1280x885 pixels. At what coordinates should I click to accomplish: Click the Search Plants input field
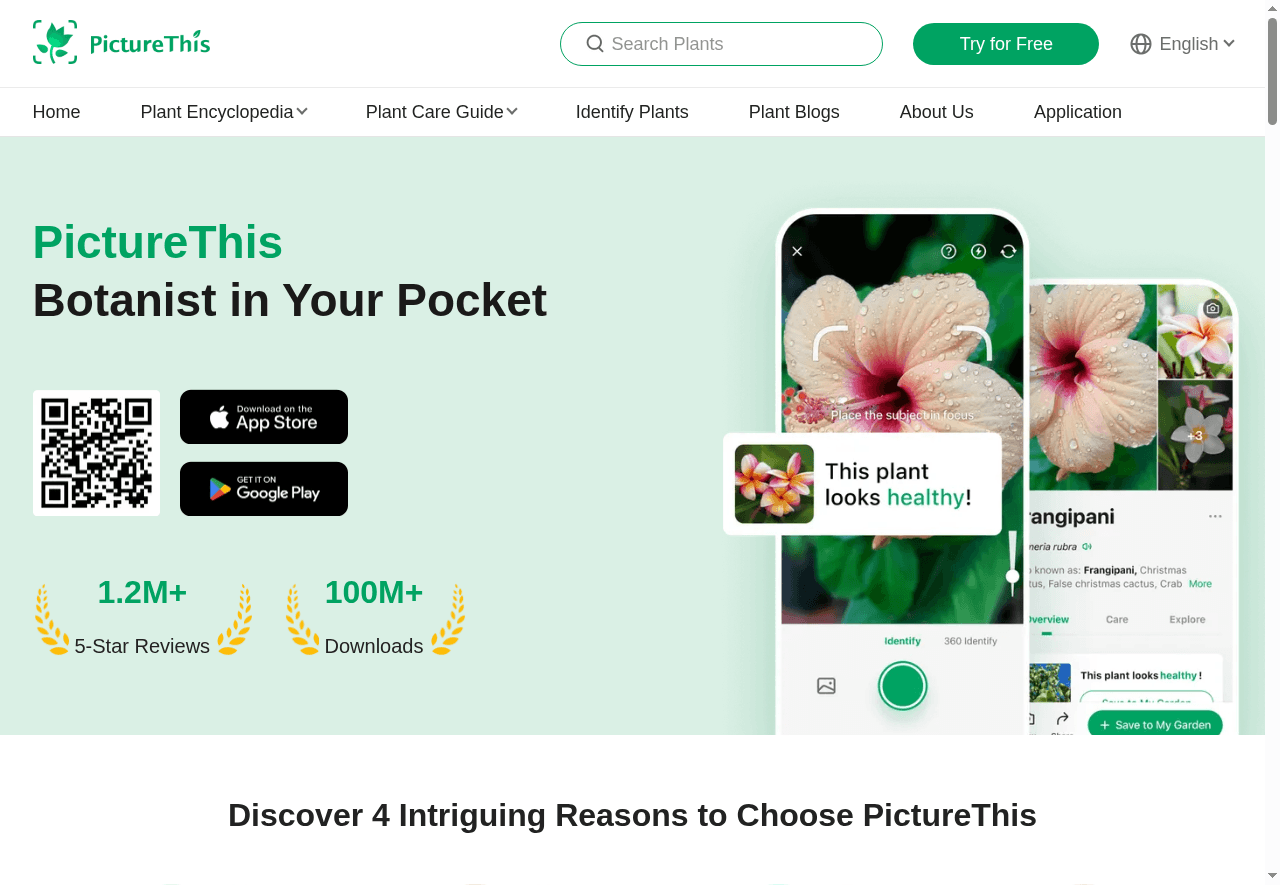coord(721,44)
